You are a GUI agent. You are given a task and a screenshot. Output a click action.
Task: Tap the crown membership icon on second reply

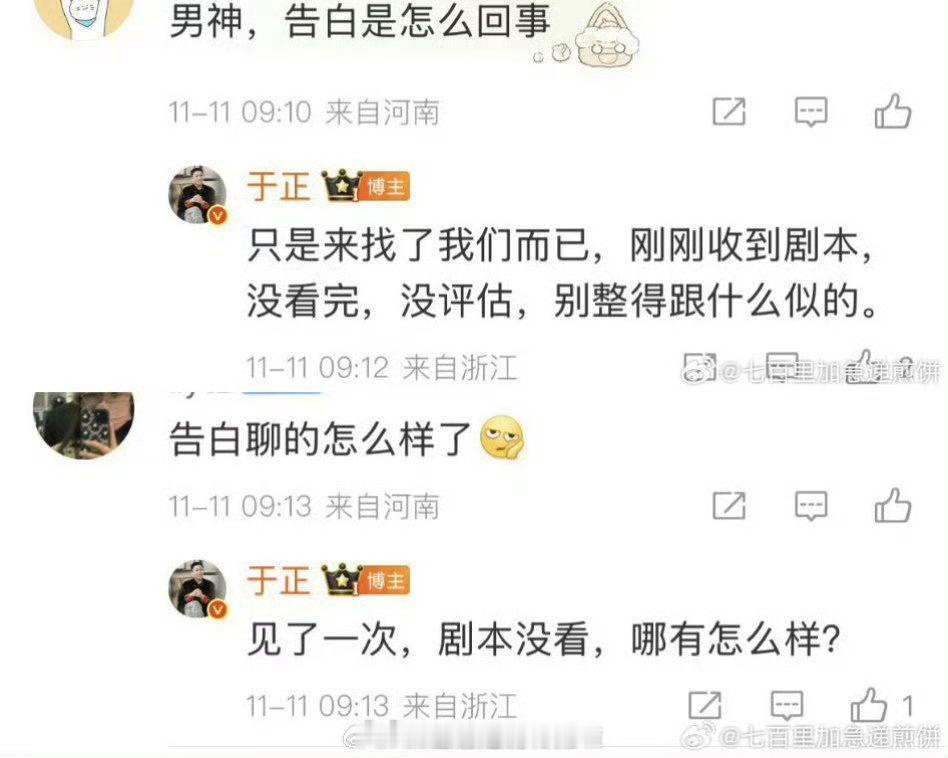(x=342, y=580)
